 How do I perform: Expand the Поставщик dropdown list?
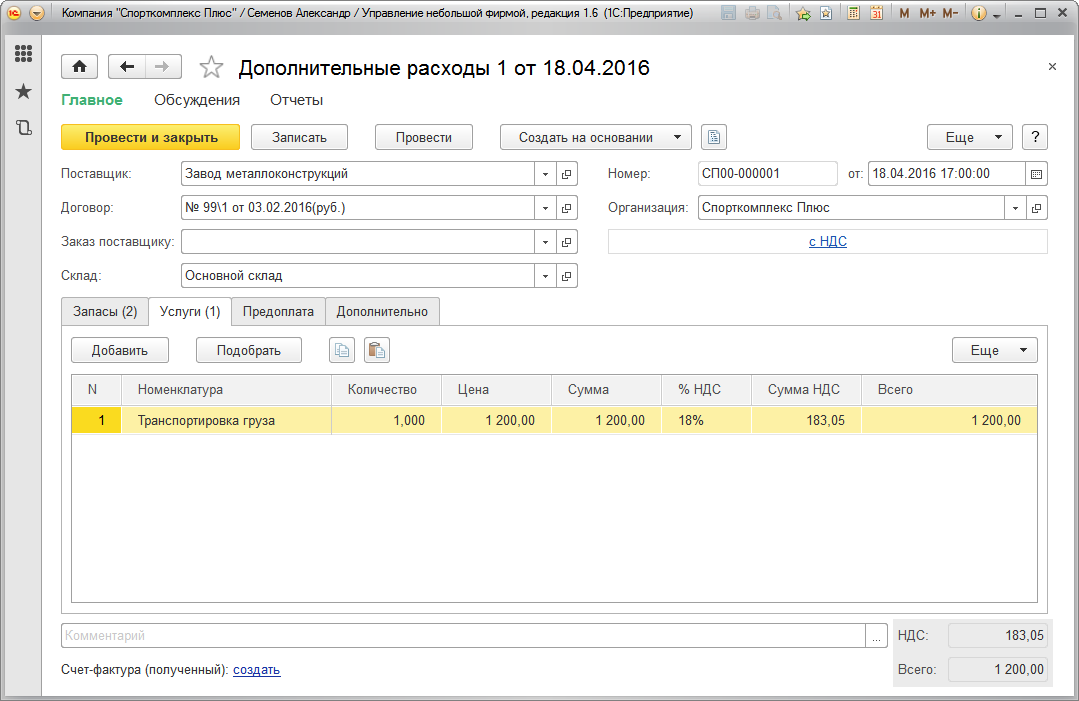pyautogui.click(x=545, y=174)
